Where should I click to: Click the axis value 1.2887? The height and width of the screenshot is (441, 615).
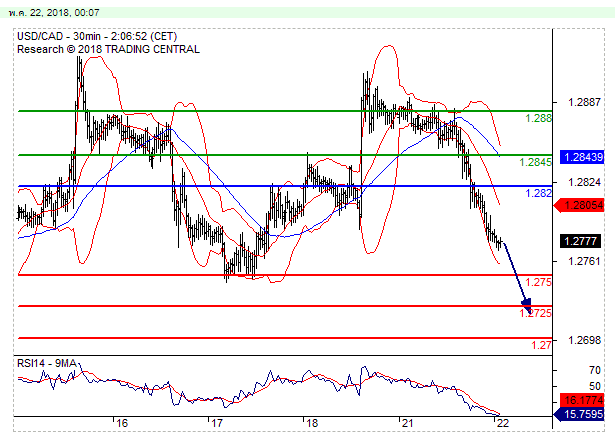[584, 102]
